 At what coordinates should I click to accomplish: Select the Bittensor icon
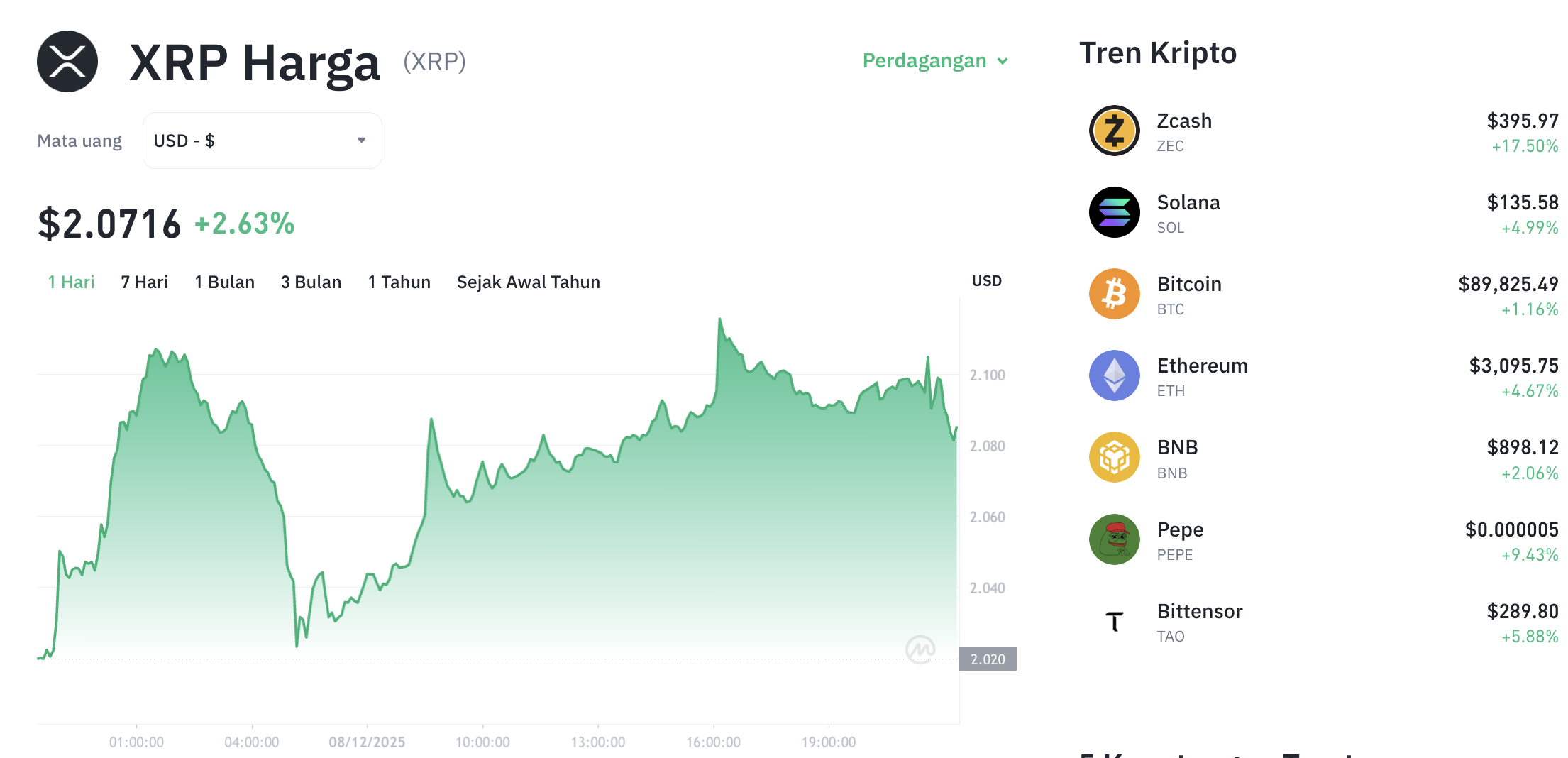tap(1114, 620)
